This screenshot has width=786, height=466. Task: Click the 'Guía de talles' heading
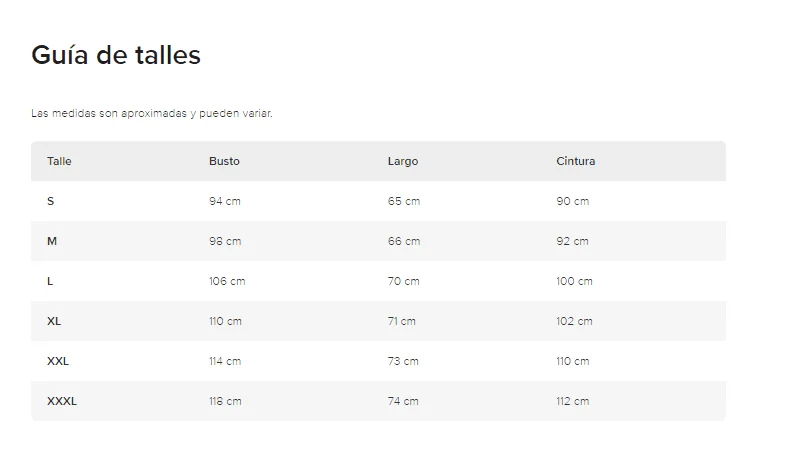(116, 56)
